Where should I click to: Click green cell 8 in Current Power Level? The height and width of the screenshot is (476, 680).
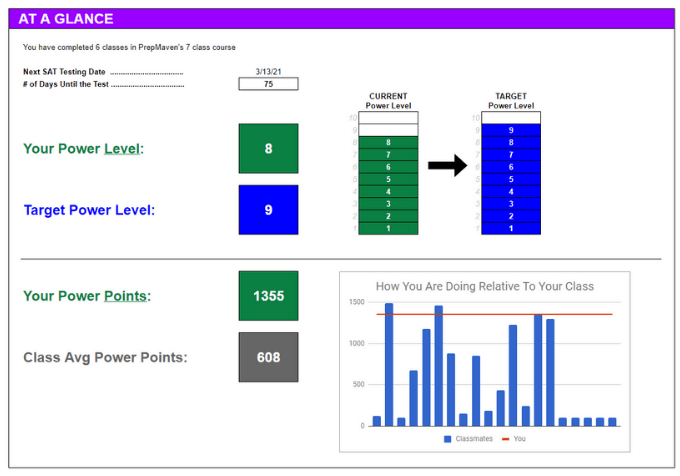388,143
